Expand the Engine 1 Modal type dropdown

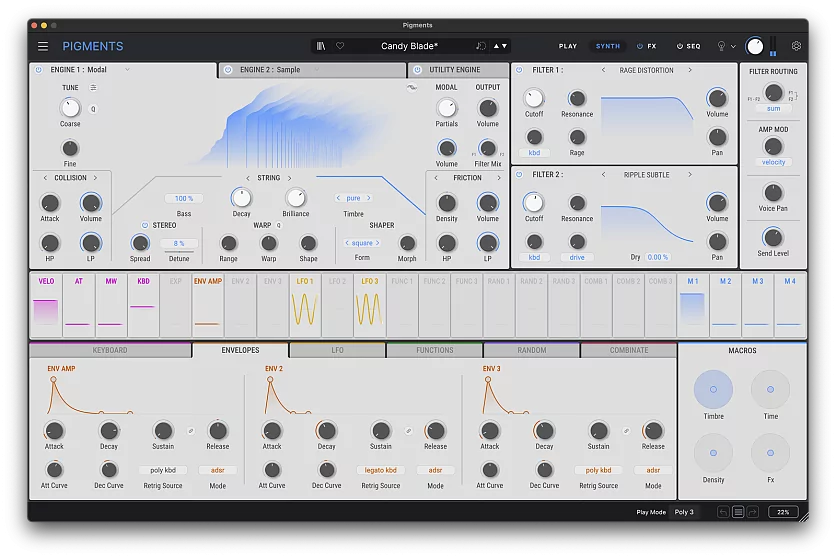[127, 70]
